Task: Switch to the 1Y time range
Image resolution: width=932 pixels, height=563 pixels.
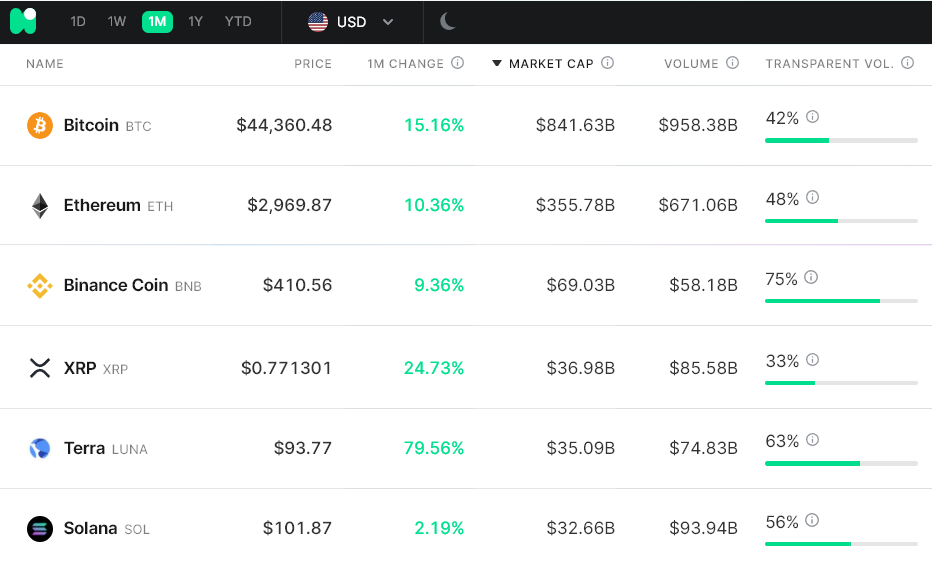Action: 195,21
